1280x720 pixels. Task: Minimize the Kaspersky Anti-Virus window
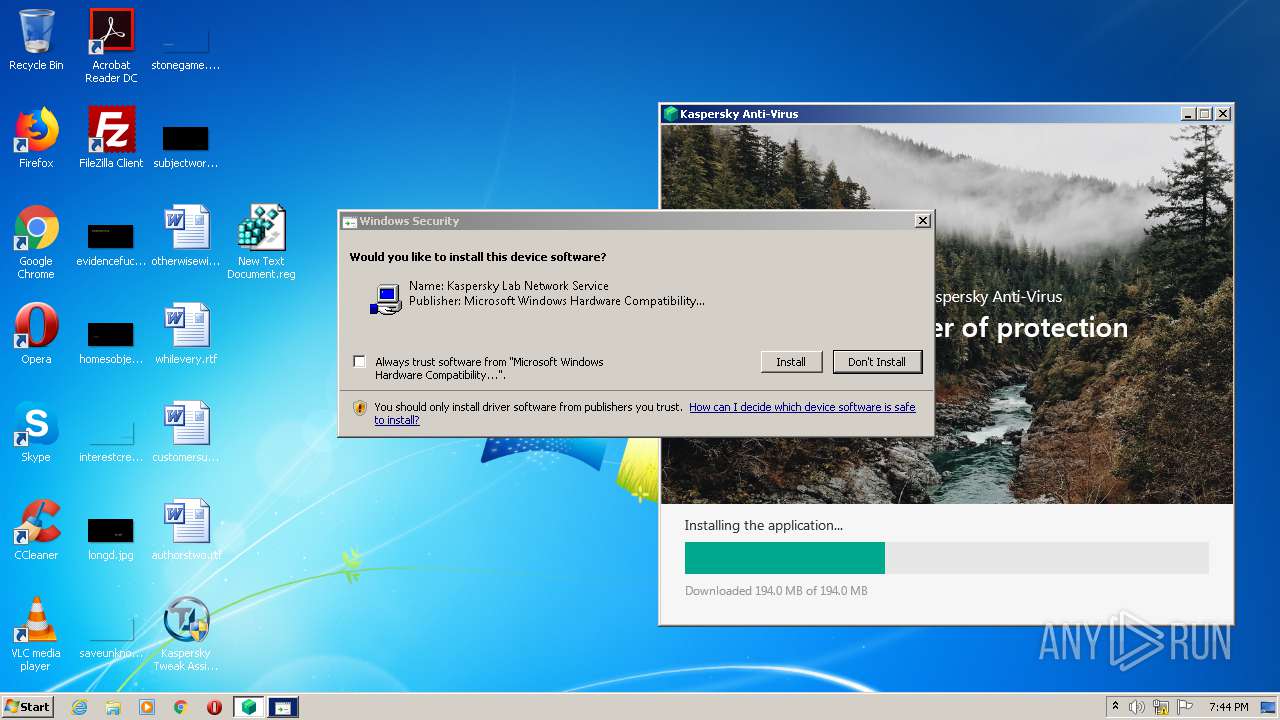(x=1188, y=114)
